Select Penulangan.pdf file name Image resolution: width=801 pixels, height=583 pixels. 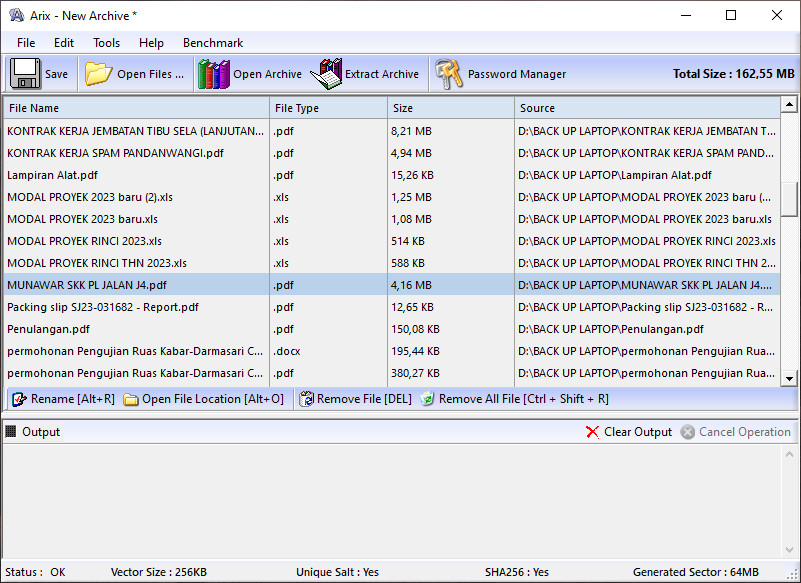point(49,329)
